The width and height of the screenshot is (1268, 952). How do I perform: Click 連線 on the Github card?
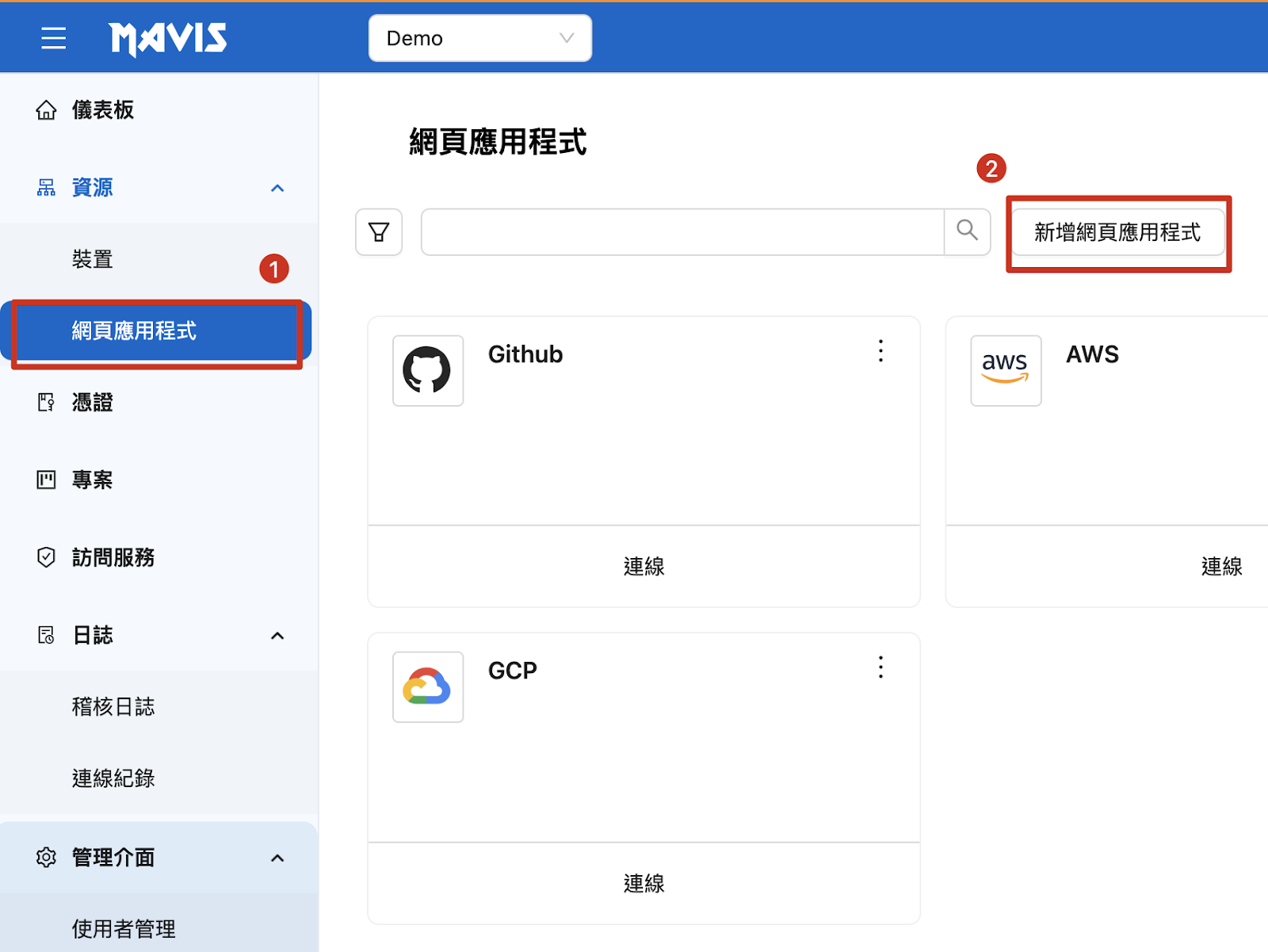click(x=644, y=567)
